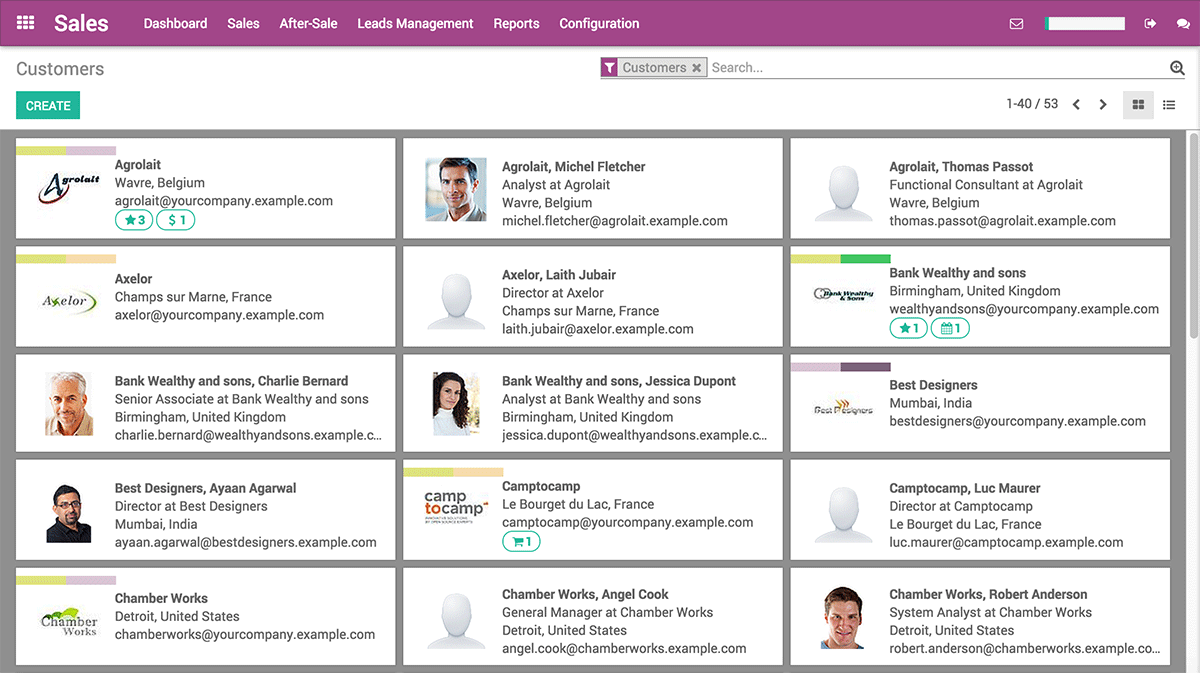View Bank Wealthy and sons meetings badge
Image resolution: width=1200 pixels, height=673 pixels.
[x=950, y=327]
